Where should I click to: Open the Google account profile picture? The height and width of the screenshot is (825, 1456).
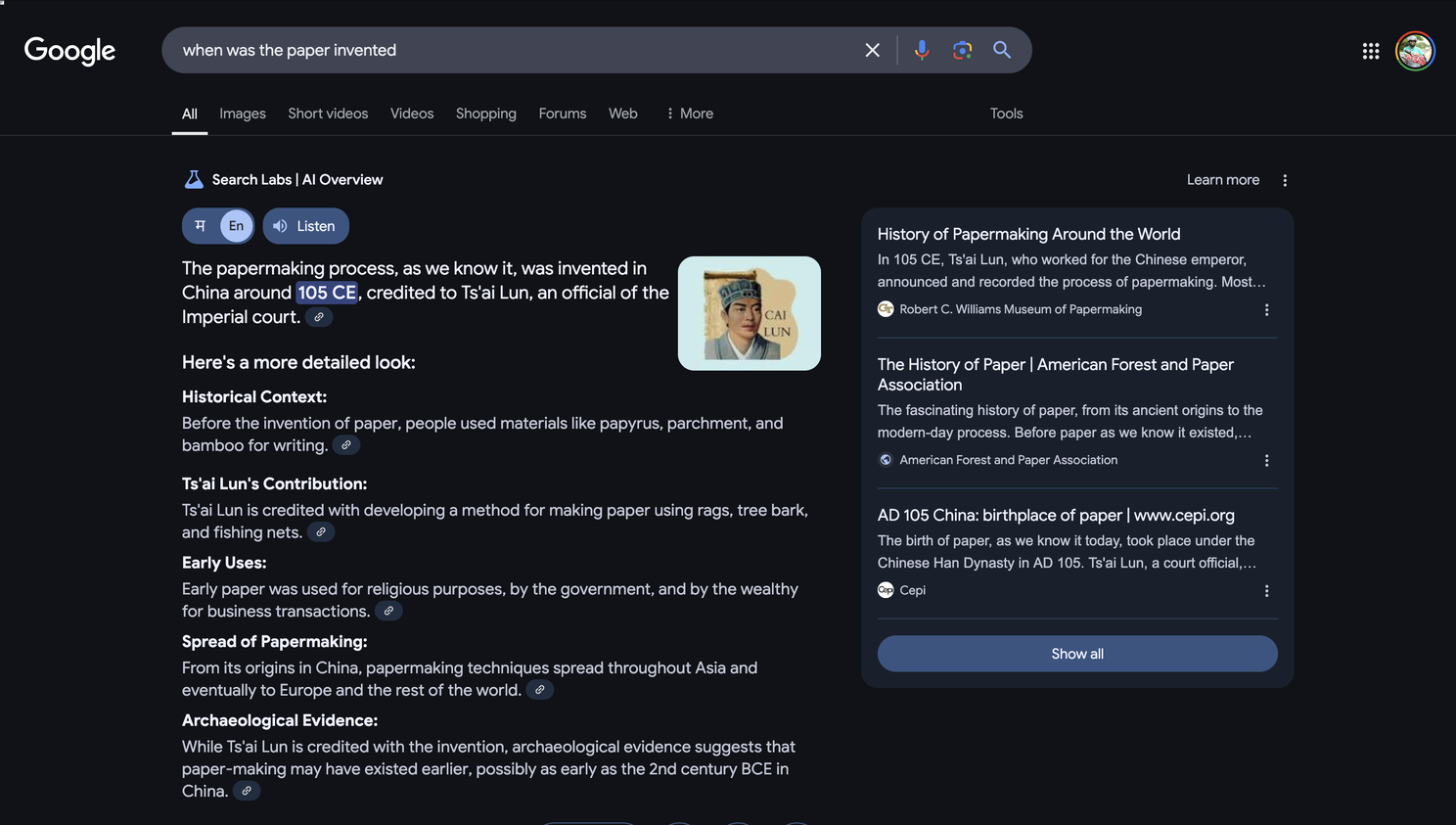point(1415,51)
